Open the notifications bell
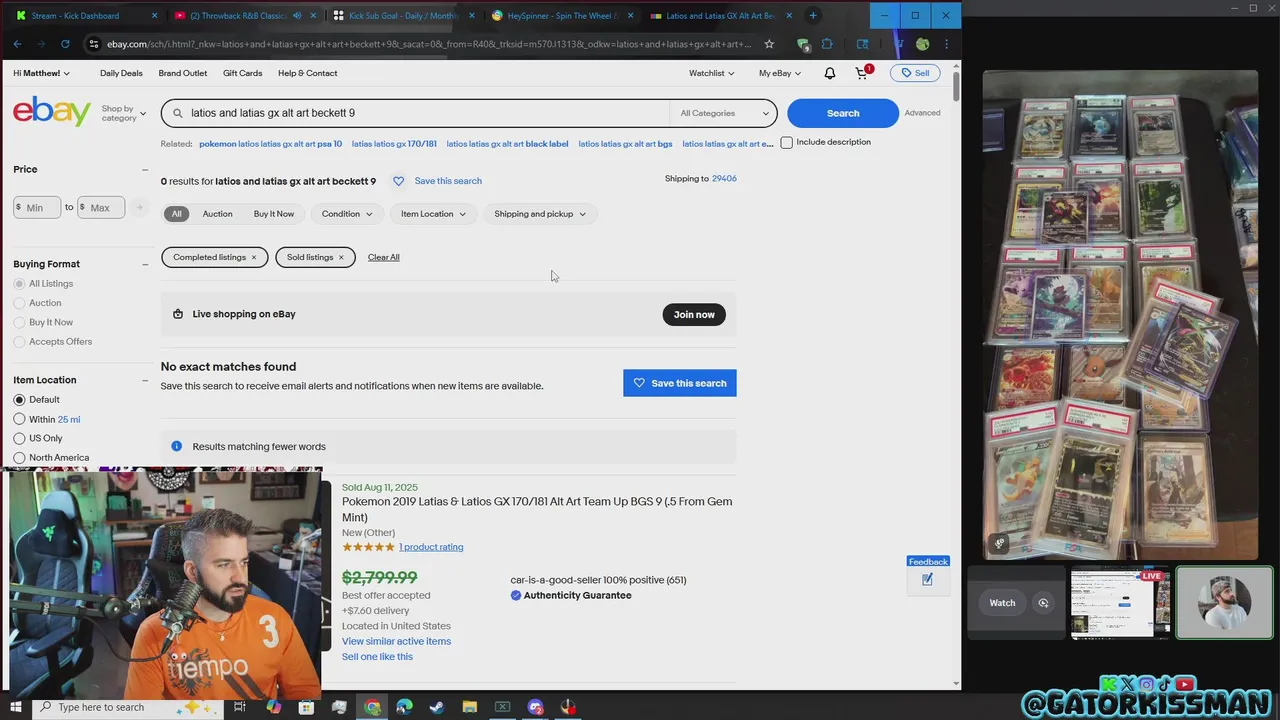Image resolution: width=1280 pixels, height=720 pixels. 829,73
